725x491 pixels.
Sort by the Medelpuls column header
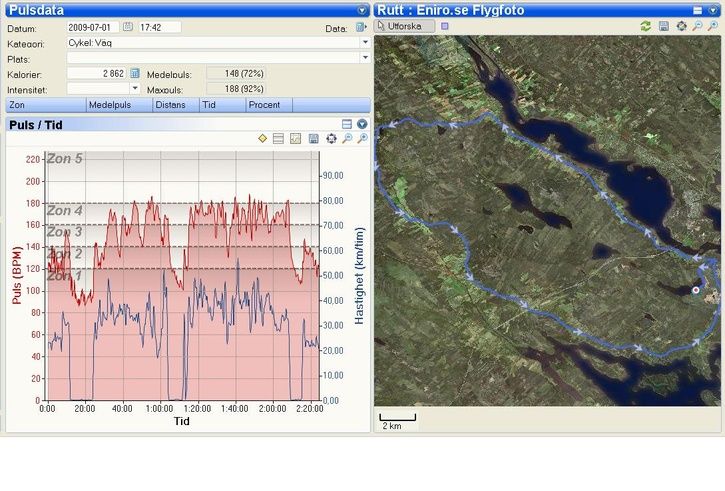point(108,104)
